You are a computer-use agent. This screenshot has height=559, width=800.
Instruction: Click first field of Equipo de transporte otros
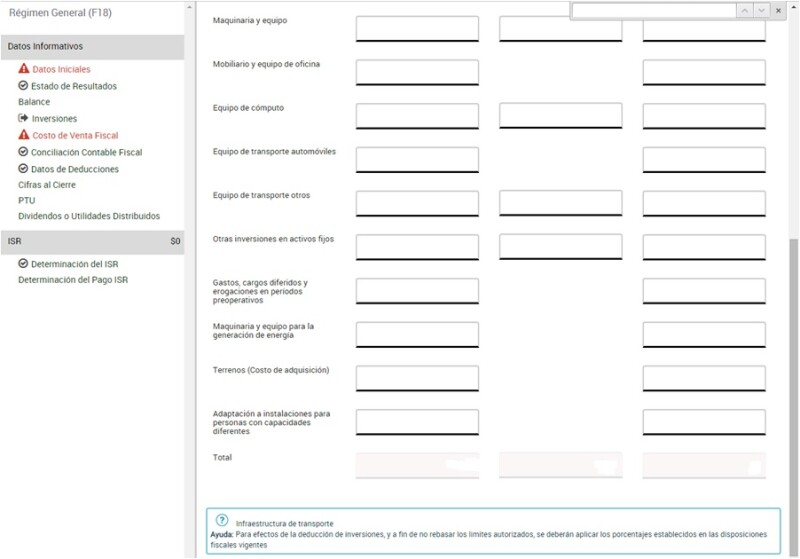417,204
